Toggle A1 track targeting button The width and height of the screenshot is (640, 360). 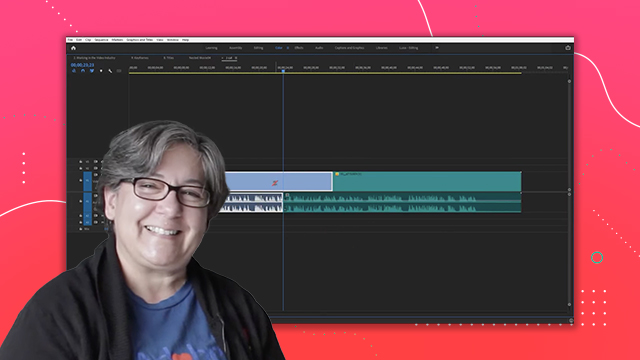pyautogui.click(x=87, y=201)
